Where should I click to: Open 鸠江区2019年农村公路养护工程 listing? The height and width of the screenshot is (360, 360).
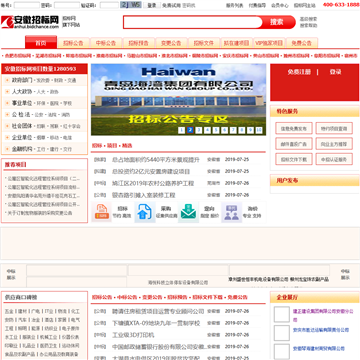point(153,183)
